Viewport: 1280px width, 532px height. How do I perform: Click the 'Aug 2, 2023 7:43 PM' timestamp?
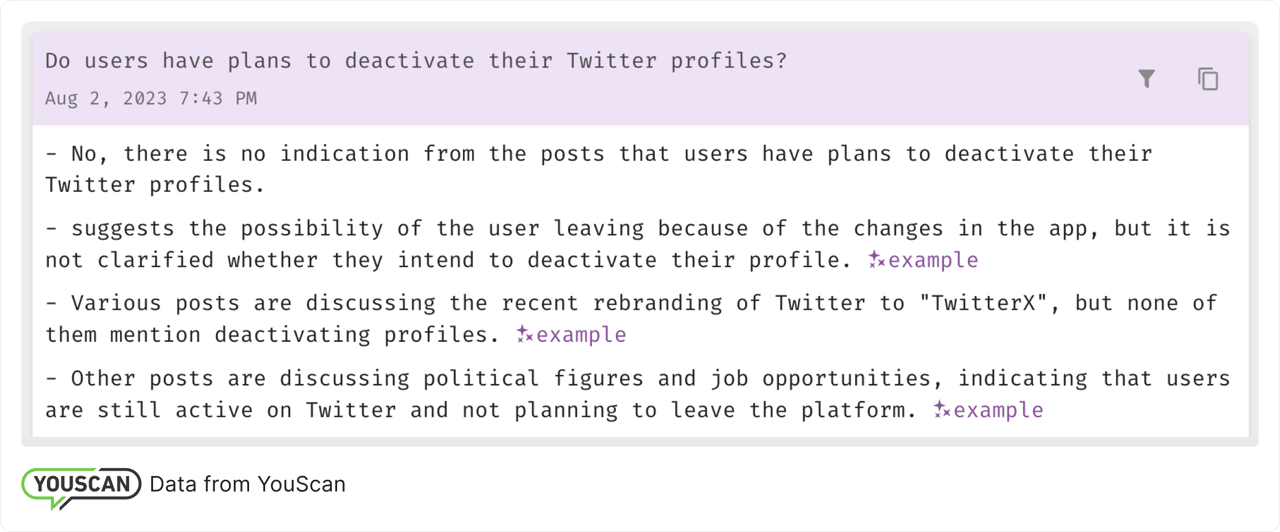coord(151,98)
